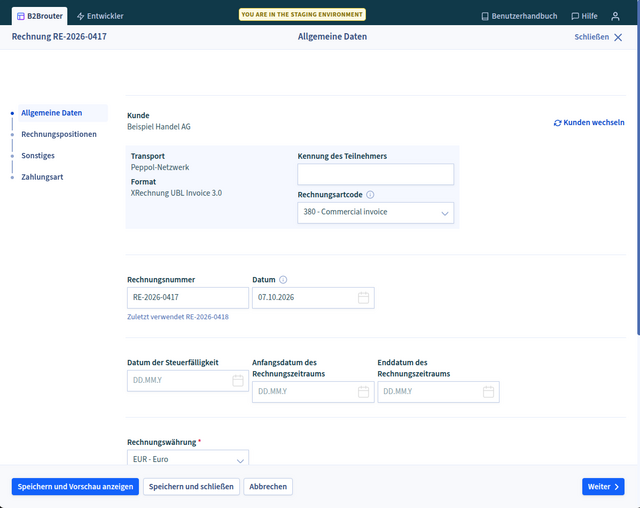
Task: Open the Rechnungswährung EUR - Euro dropdown
Action: pos(188,458)
